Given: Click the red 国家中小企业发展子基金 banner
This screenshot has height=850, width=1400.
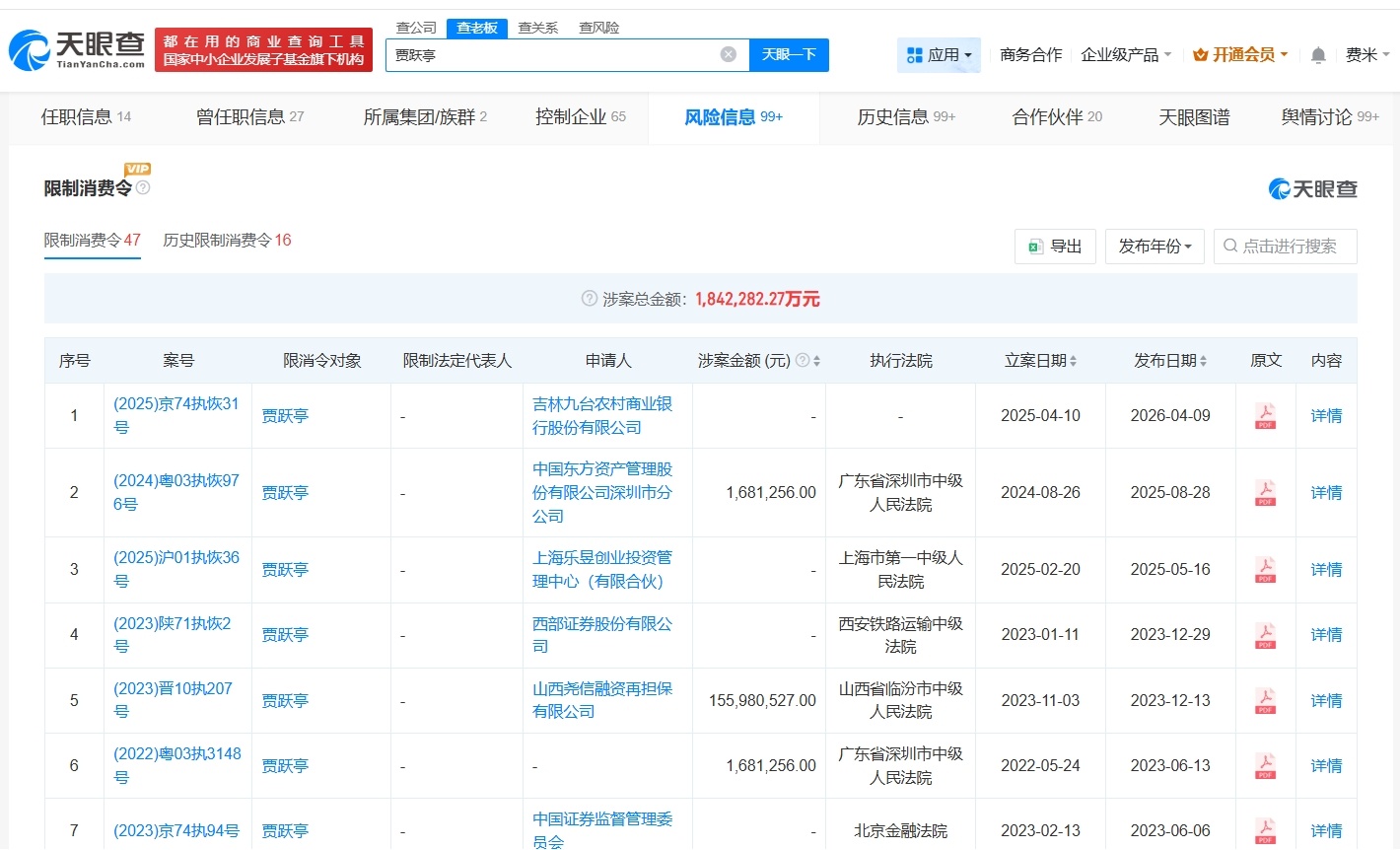Looking at the screenshot, I should tap(263, 50).
